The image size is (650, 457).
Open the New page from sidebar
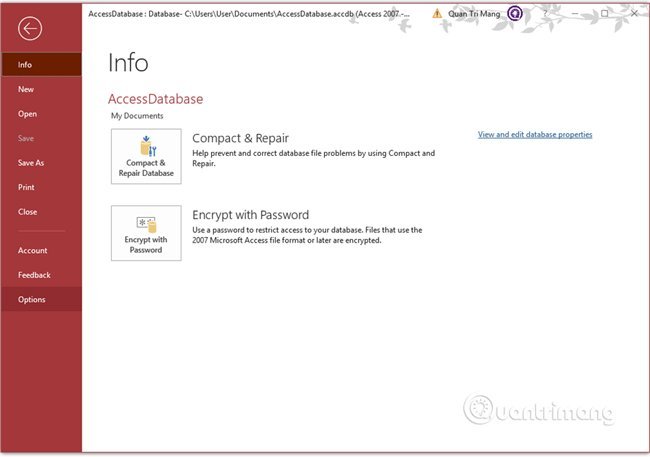point(26,89)
